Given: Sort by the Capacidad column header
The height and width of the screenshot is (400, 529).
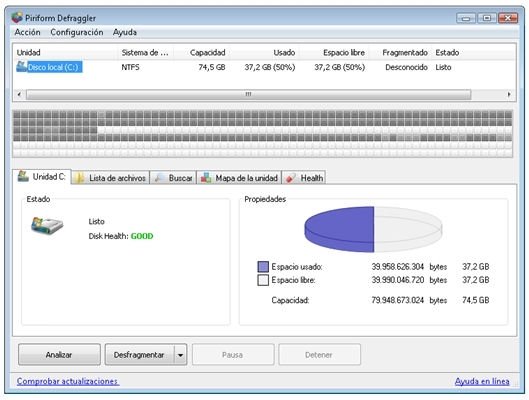Looking at the screenshot, I should tap(201, 53).
